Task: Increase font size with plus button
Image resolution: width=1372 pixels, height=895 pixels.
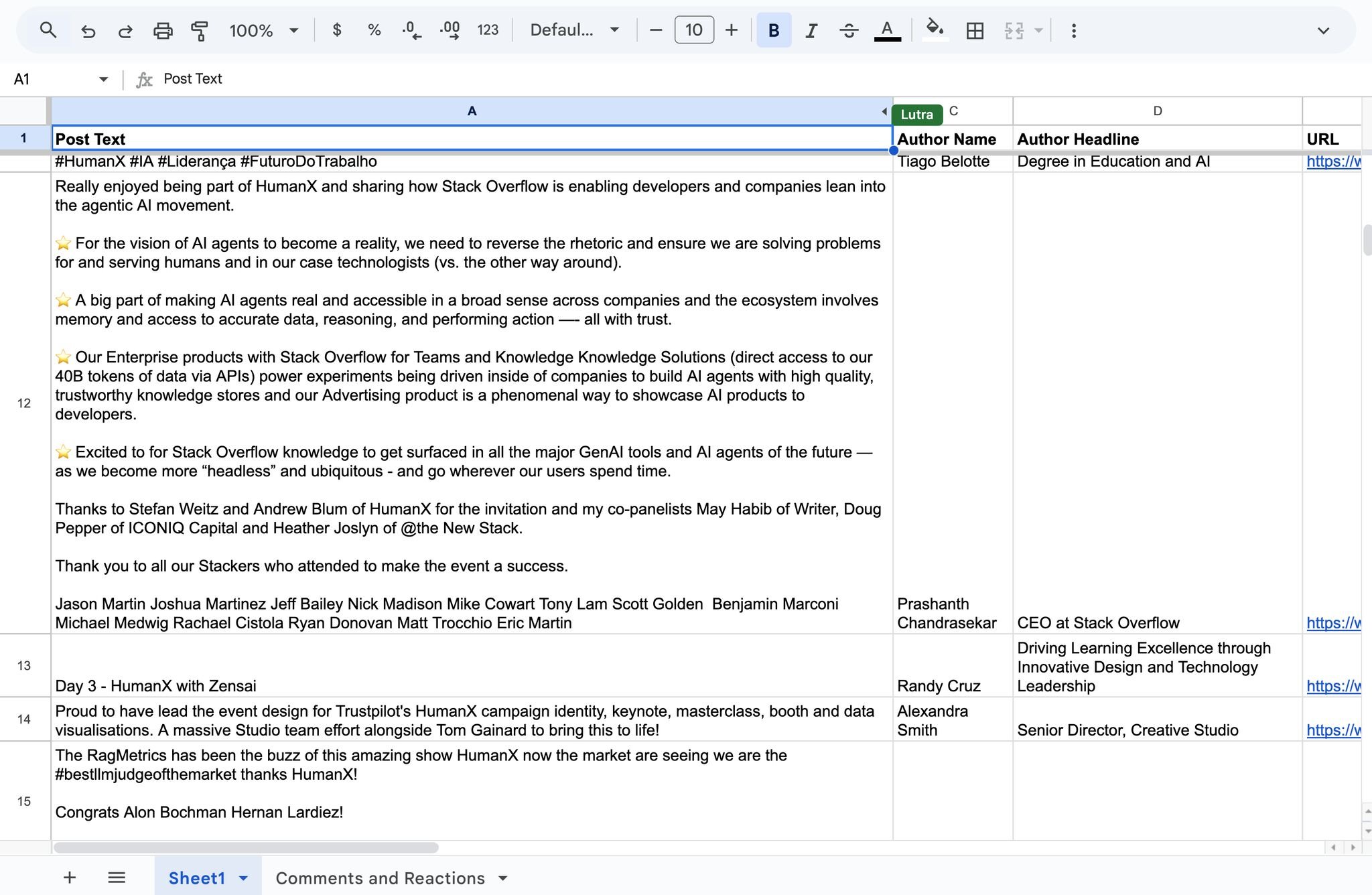Action: point(732,30)
